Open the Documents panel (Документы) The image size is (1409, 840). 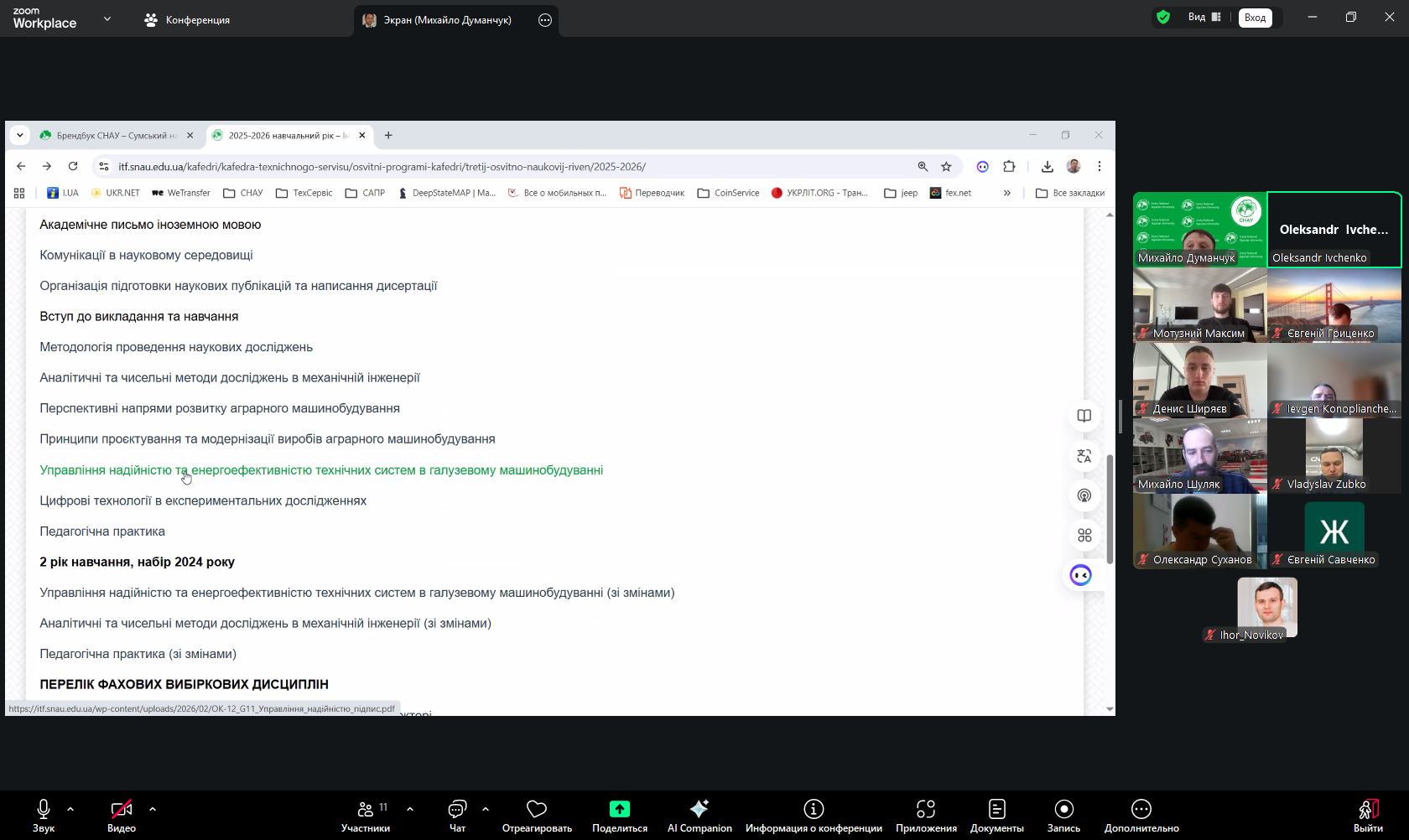(996, 815)
